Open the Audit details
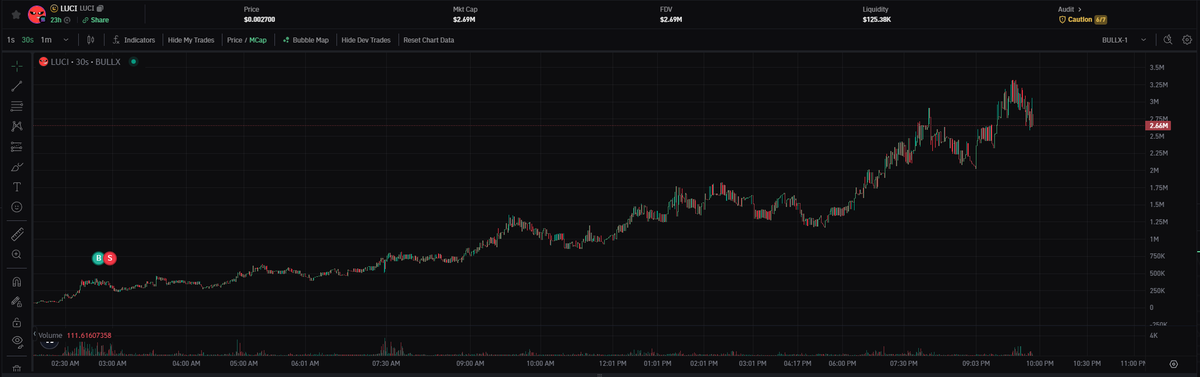This screenshot has width=1200, height=377. [1069, 9]
